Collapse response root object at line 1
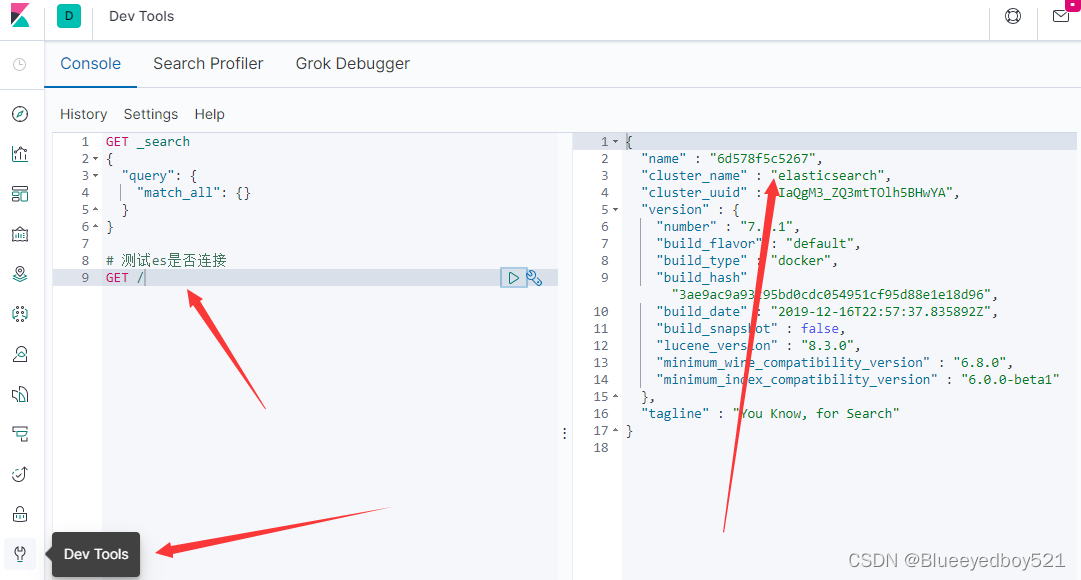This screenshot has width=1081, height=580. pyautogui.click(x=616, y=141)
